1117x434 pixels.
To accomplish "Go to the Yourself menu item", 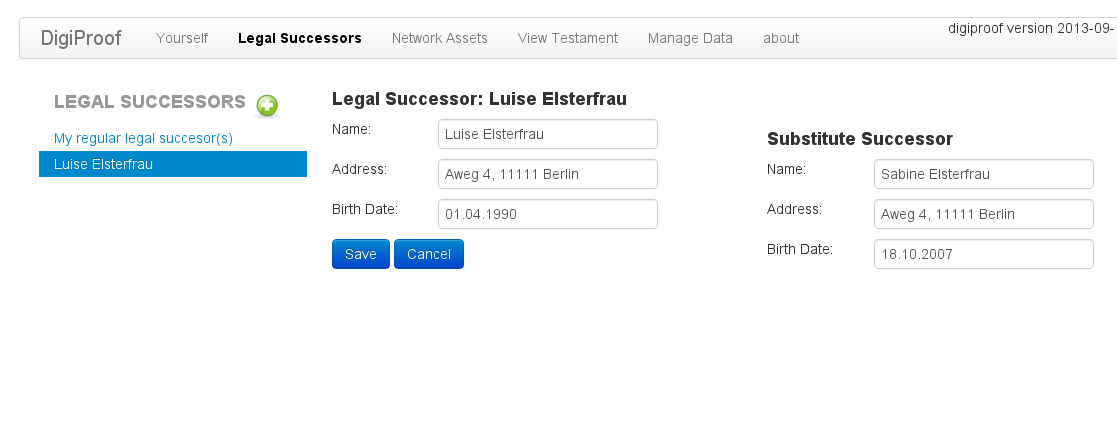I will pyautogui.click(x=182, y=38).
